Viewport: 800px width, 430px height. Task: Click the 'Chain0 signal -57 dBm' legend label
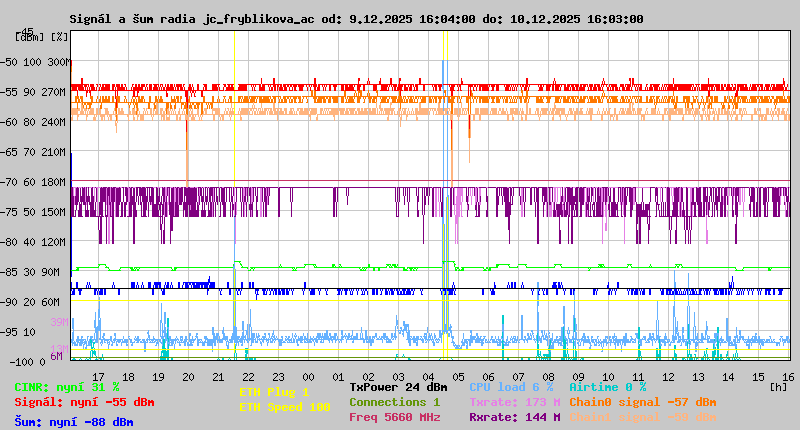pos(642,402)
